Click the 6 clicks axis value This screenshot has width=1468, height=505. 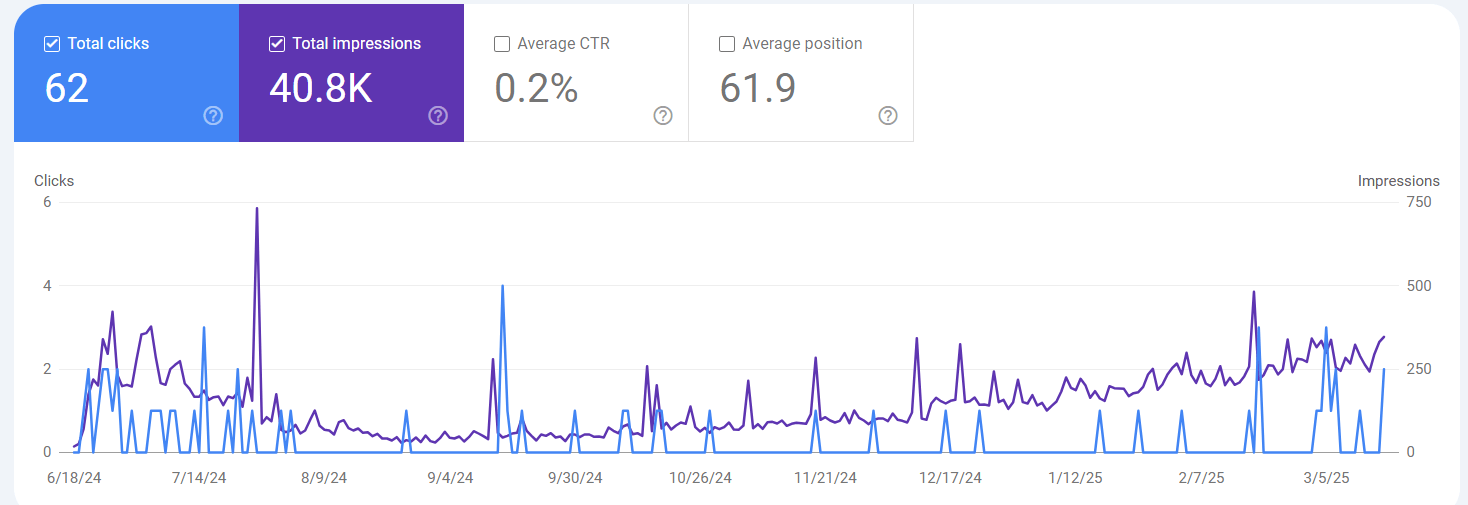[47, 202]
